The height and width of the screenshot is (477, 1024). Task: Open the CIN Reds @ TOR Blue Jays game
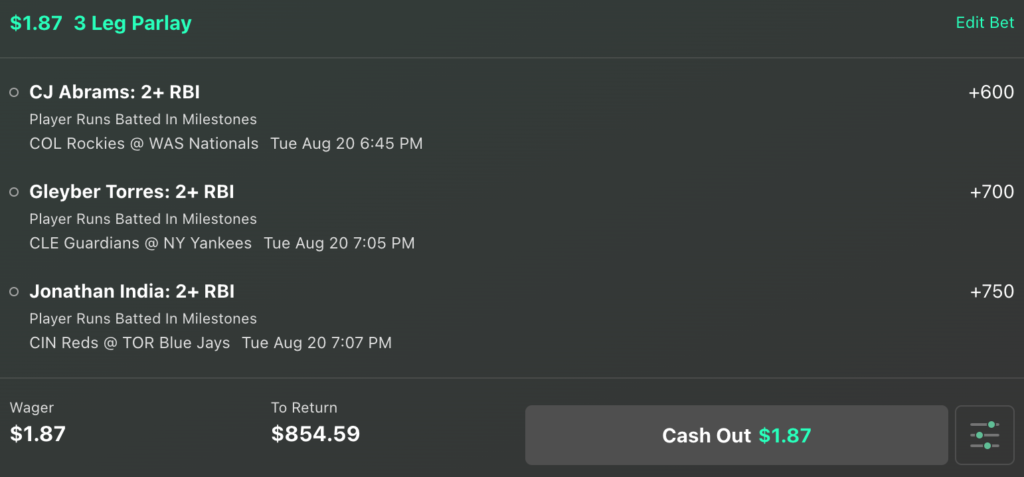point(129,342)
